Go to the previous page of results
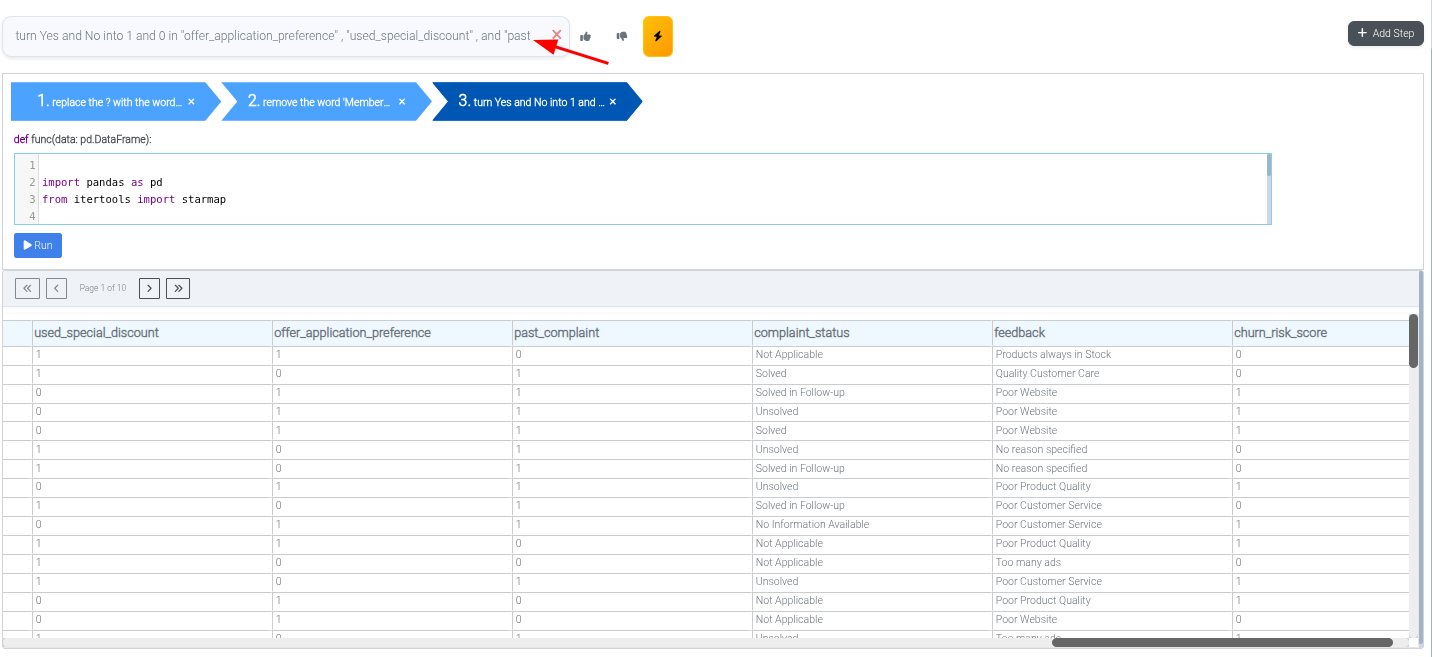1432x657 pixels. [x=56, y=288]
